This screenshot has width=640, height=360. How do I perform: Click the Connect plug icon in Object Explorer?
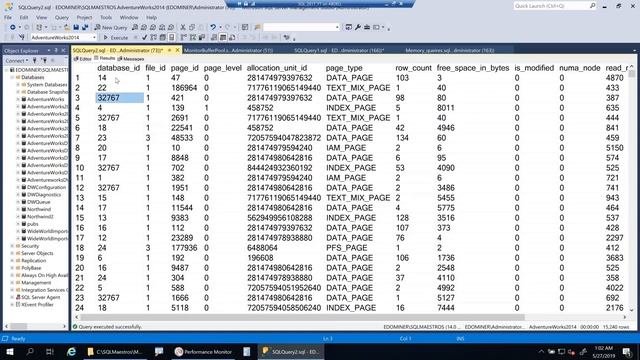point(35,60)
